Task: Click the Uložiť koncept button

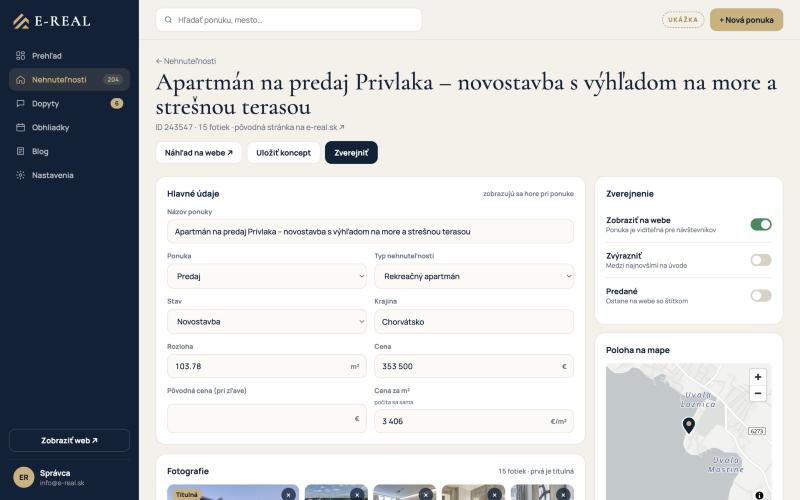Action: (283, 153)
